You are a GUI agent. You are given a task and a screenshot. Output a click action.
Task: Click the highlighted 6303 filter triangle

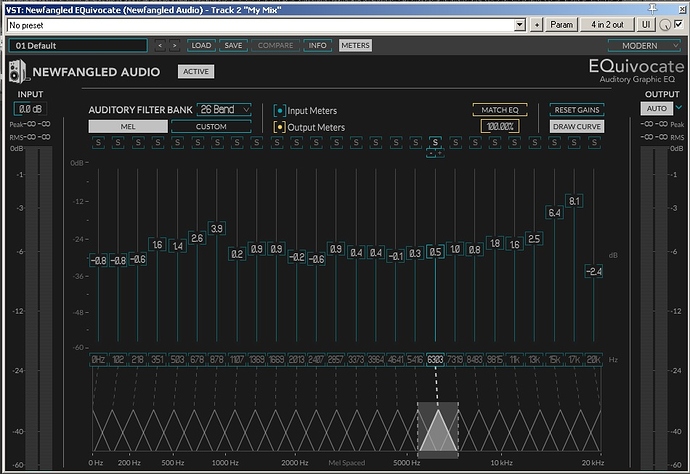tap(438, 430)
